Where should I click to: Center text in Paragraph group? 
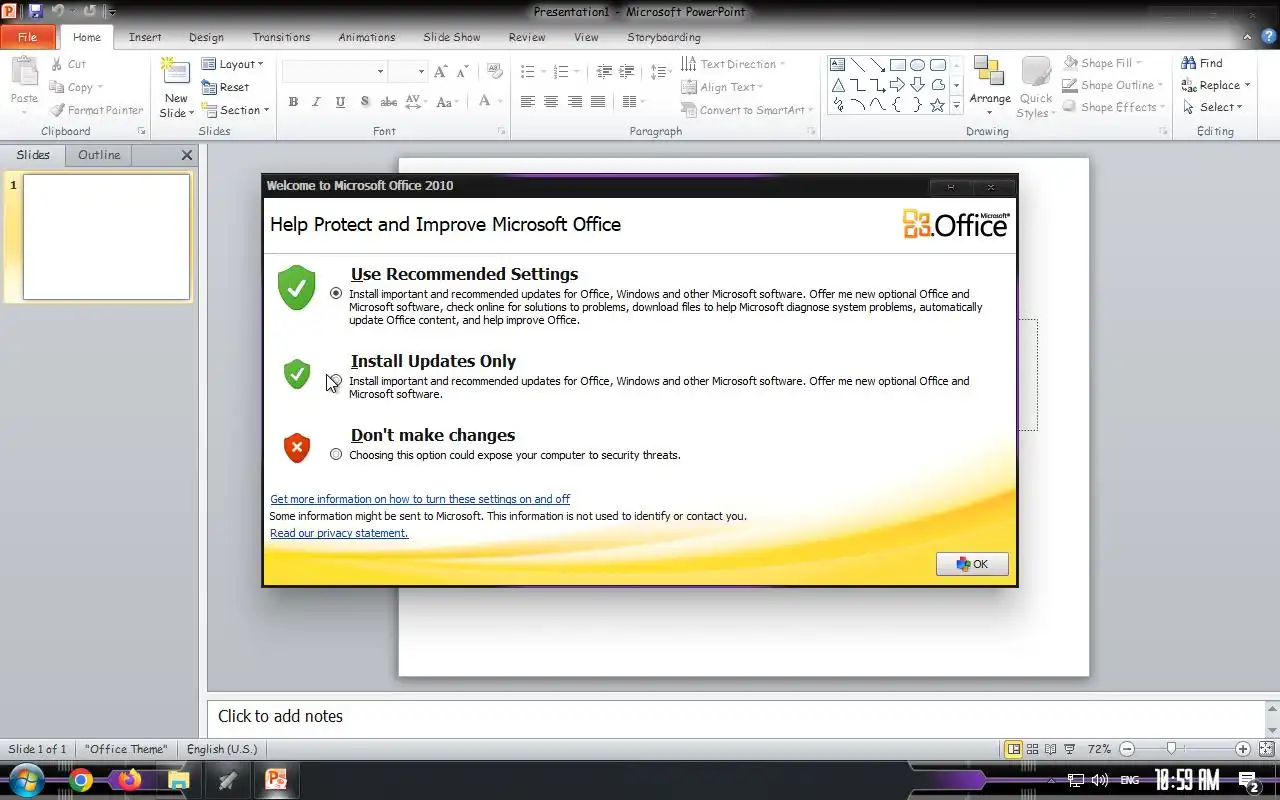551,102
